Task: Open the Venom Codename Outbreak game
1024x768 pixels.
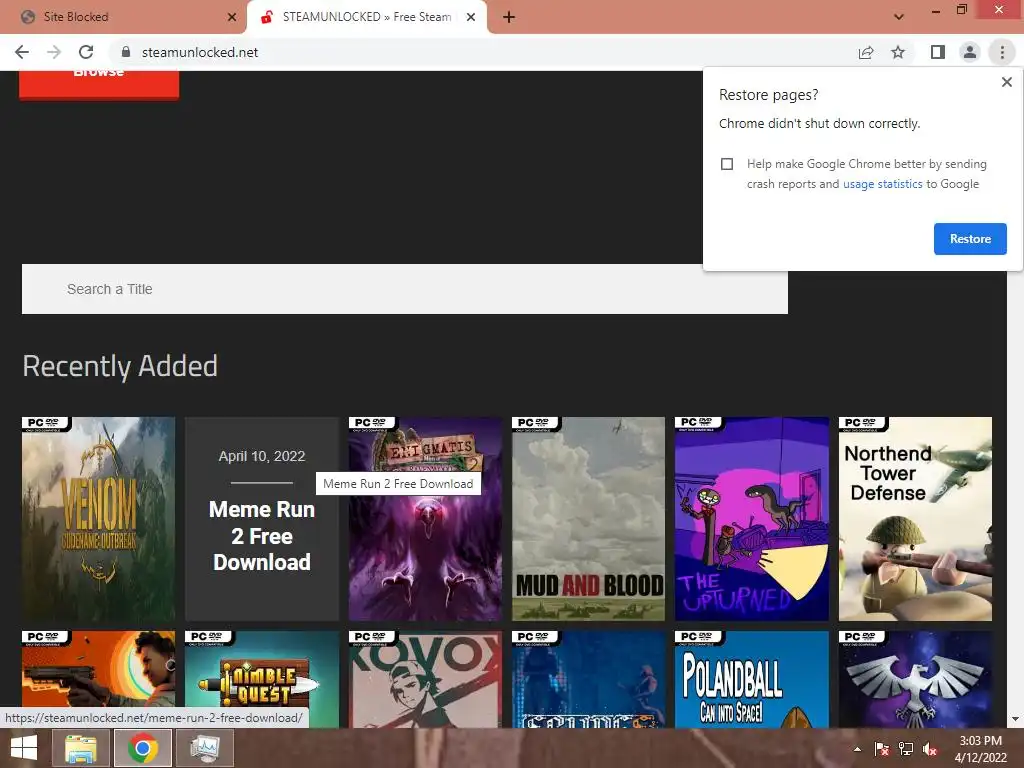Action: pos(98,519)
